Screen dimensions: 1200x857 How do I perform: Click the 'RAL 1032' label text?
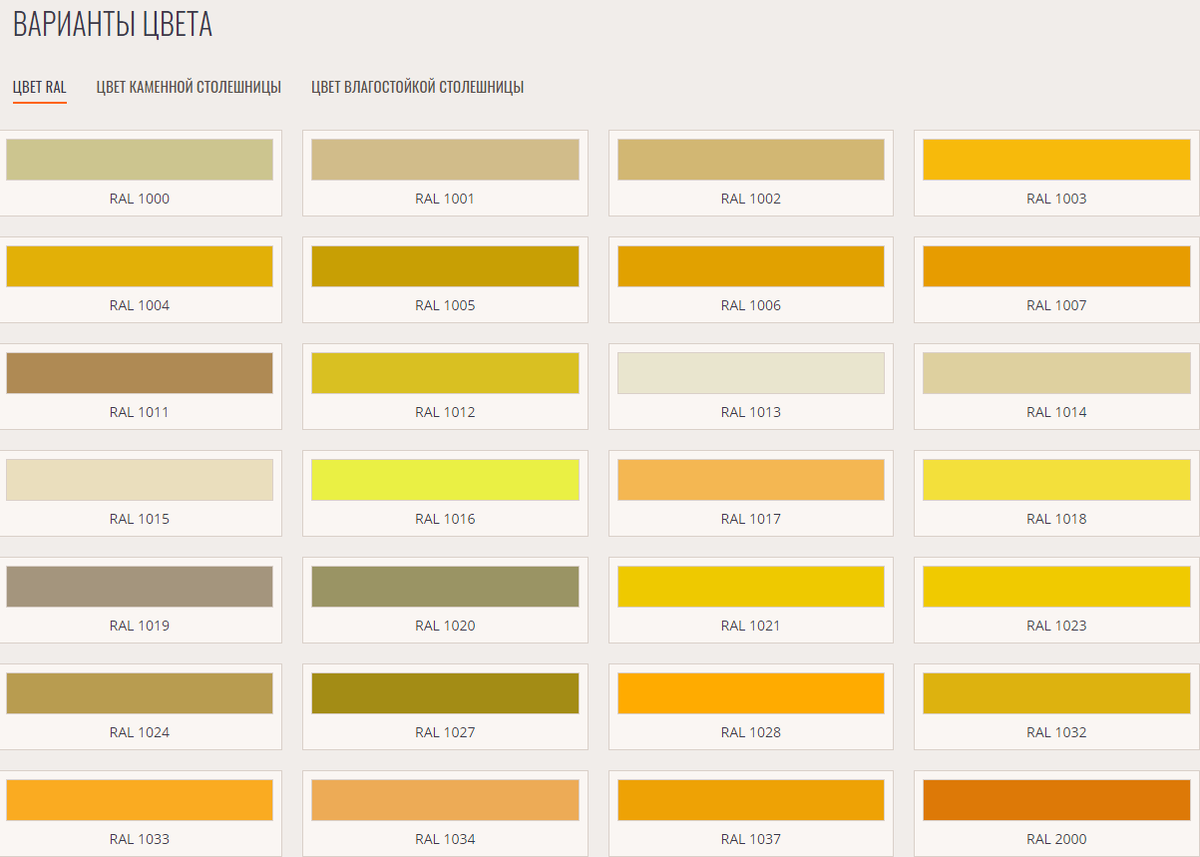point(1057,733)
